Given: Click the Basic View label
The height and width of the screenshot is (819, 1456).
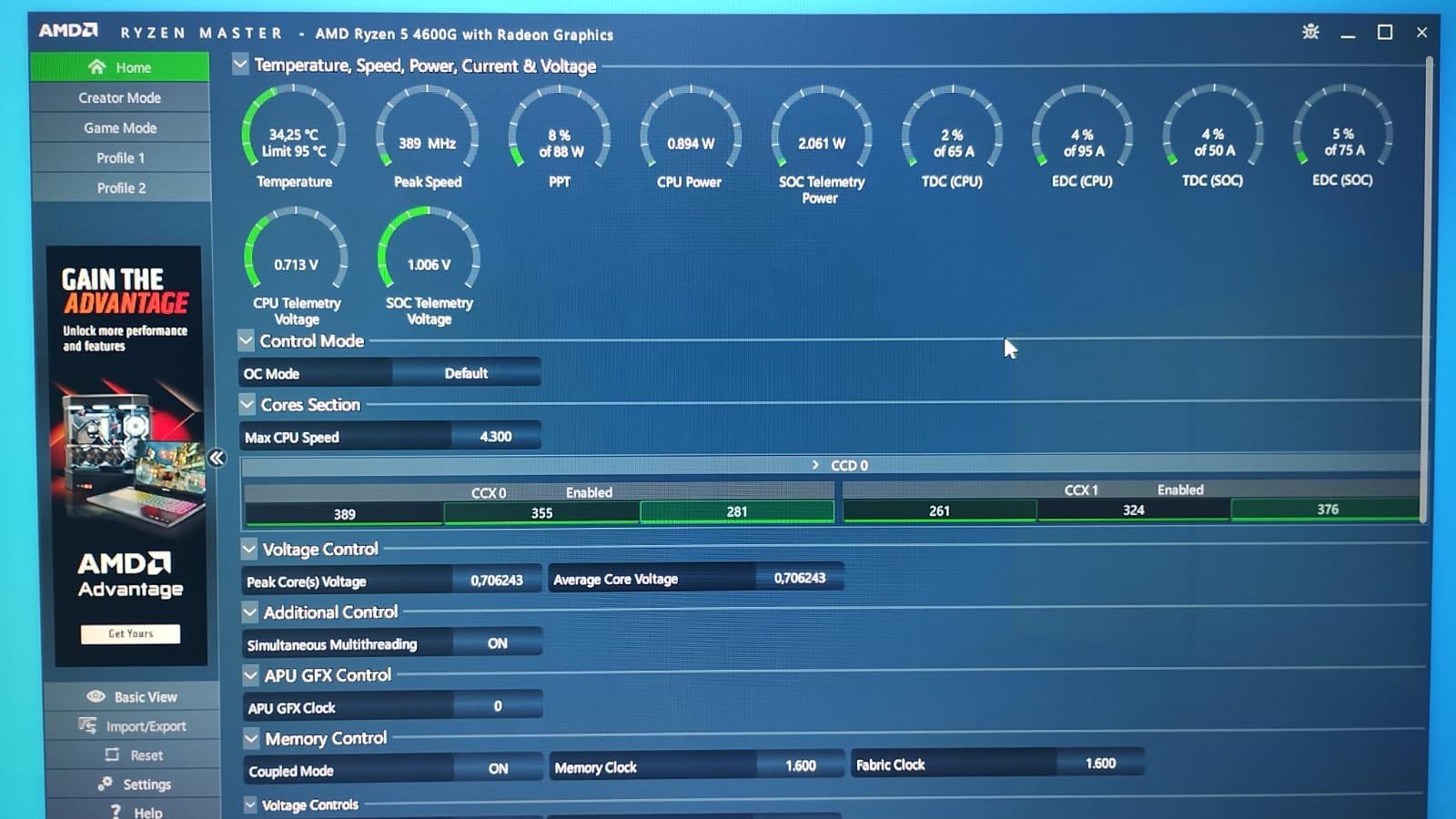Looking at the screenshot, I should pyautogui.click(x=146, y=697).
